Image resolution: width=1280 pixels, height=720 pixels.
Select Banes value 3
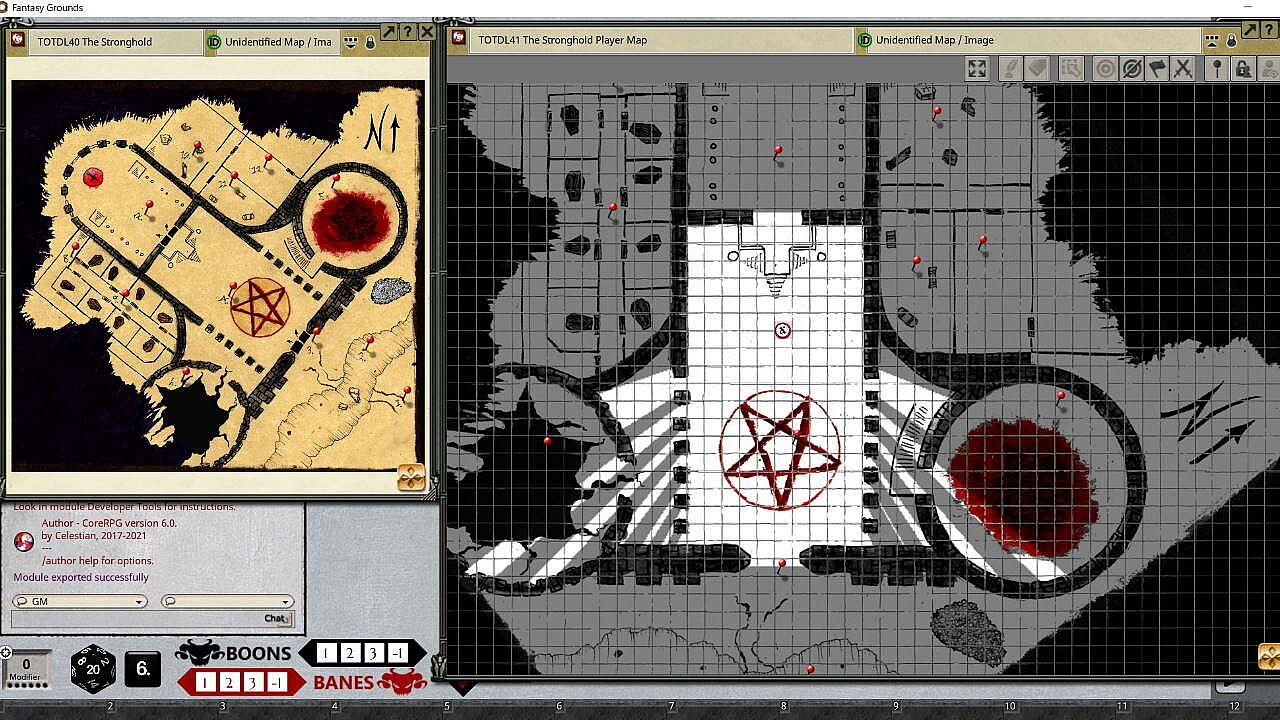[254, 683]
